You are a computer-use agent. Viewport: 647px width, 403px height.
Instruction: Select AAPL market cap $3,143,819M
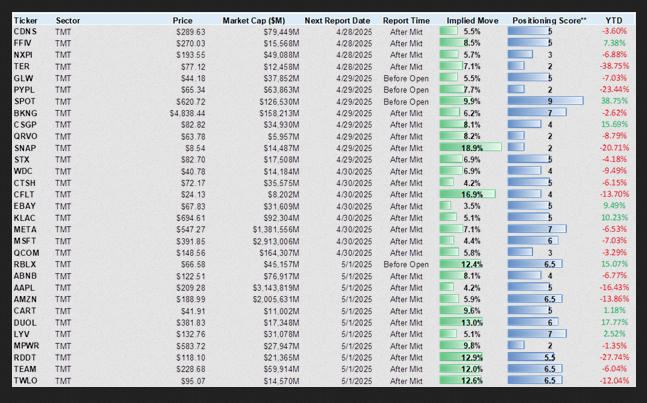[276, 288]
